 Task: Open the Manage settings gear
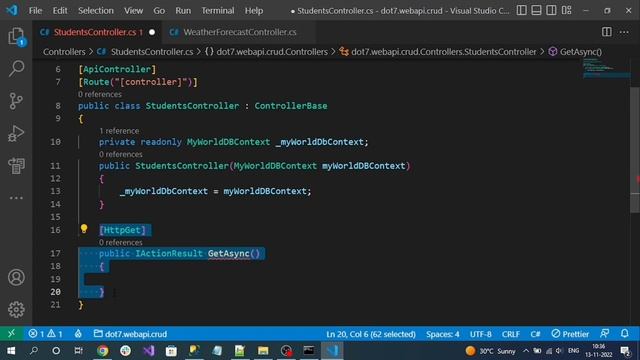click(16, 309)
